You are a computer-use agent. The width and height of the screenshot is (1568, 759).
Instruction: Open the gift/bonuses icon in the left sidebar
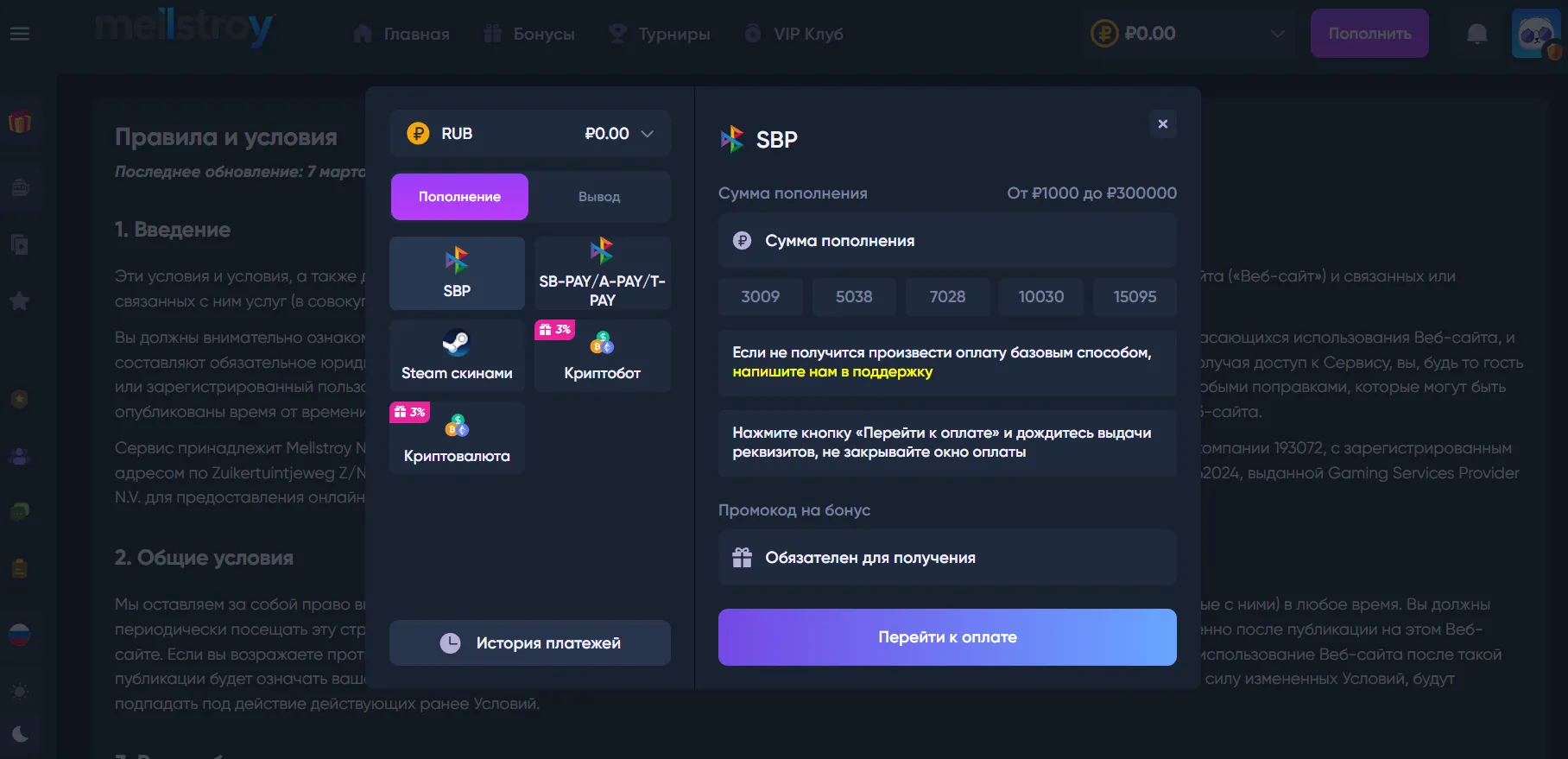coord(19,123)
